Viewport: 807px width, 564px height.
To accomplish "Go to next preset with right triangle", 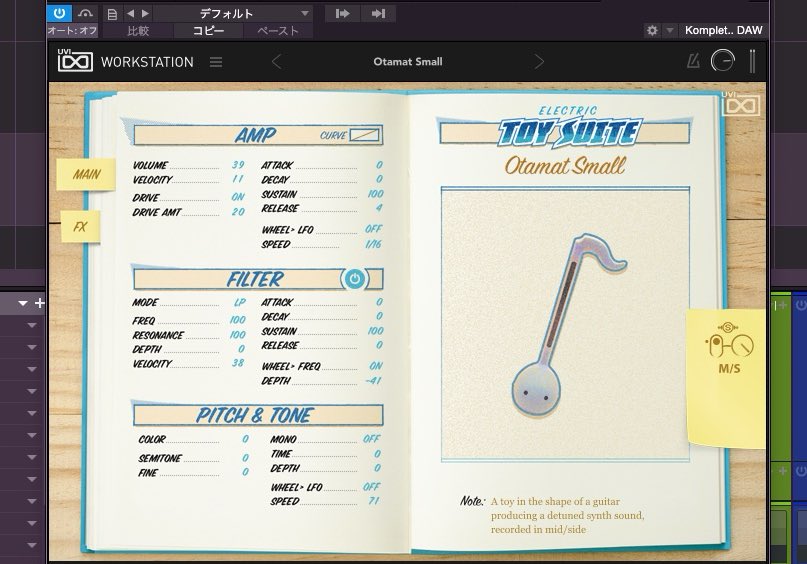I will pos(145,13).
